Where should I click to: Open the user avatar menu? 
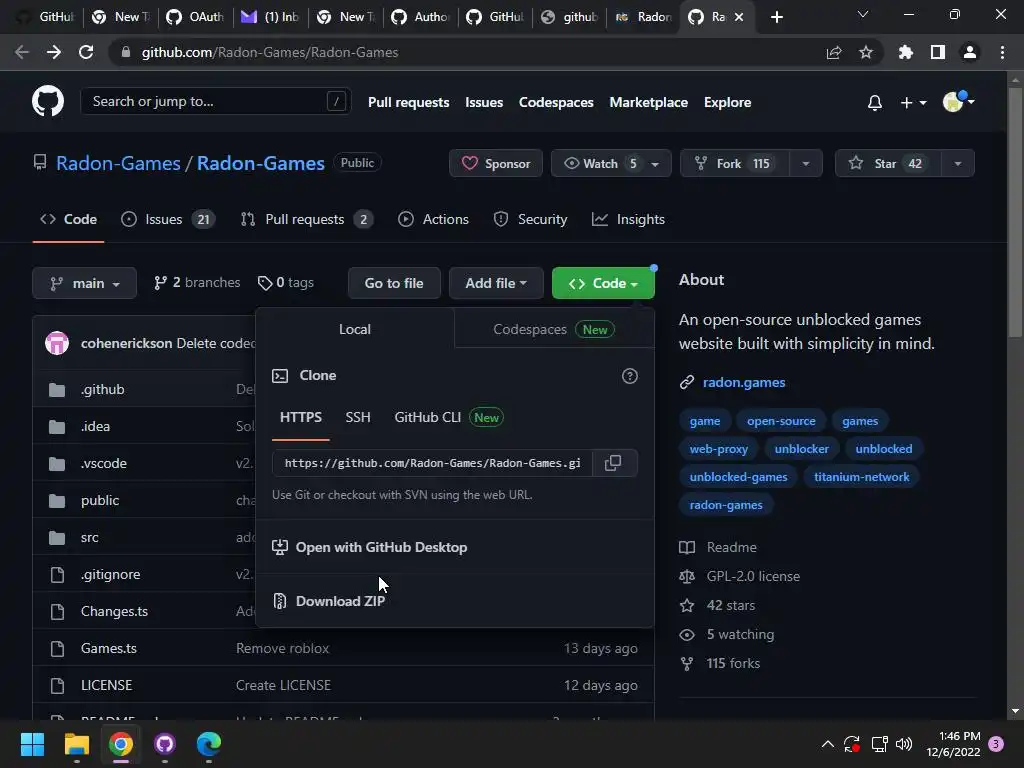coord(959,102)
